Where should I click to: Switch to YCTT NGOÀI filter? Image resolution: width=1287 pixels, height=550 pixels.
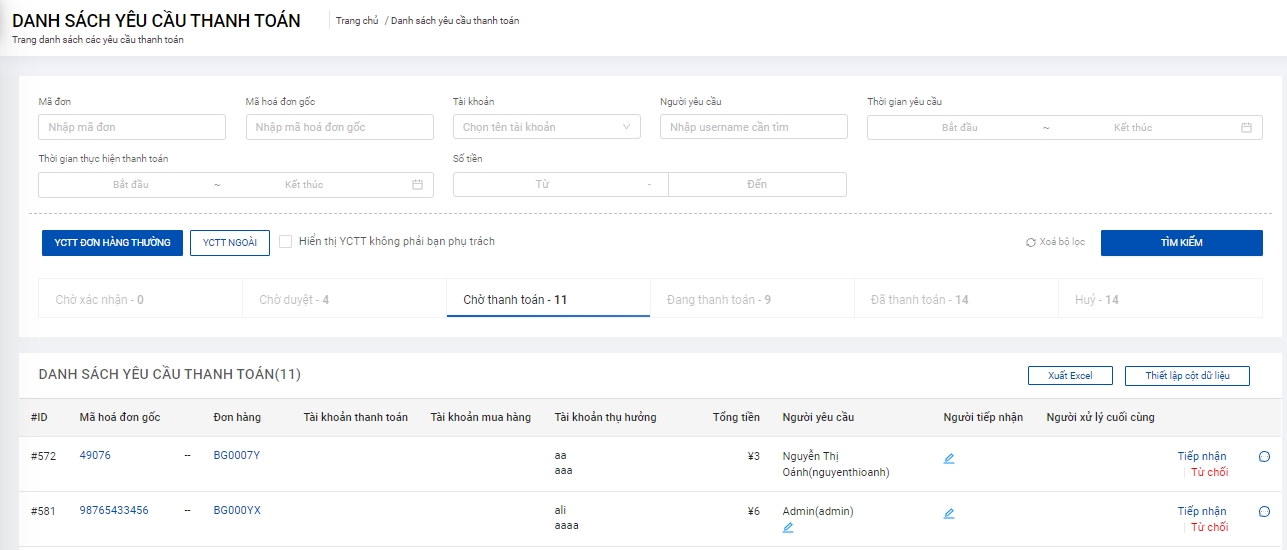coord(230,243)
